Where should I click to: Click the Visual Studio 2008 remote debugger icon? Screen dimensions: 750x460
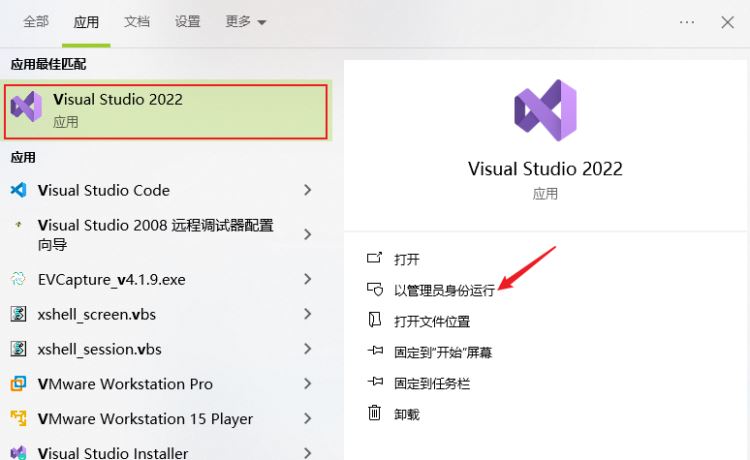tap(18, 224)
